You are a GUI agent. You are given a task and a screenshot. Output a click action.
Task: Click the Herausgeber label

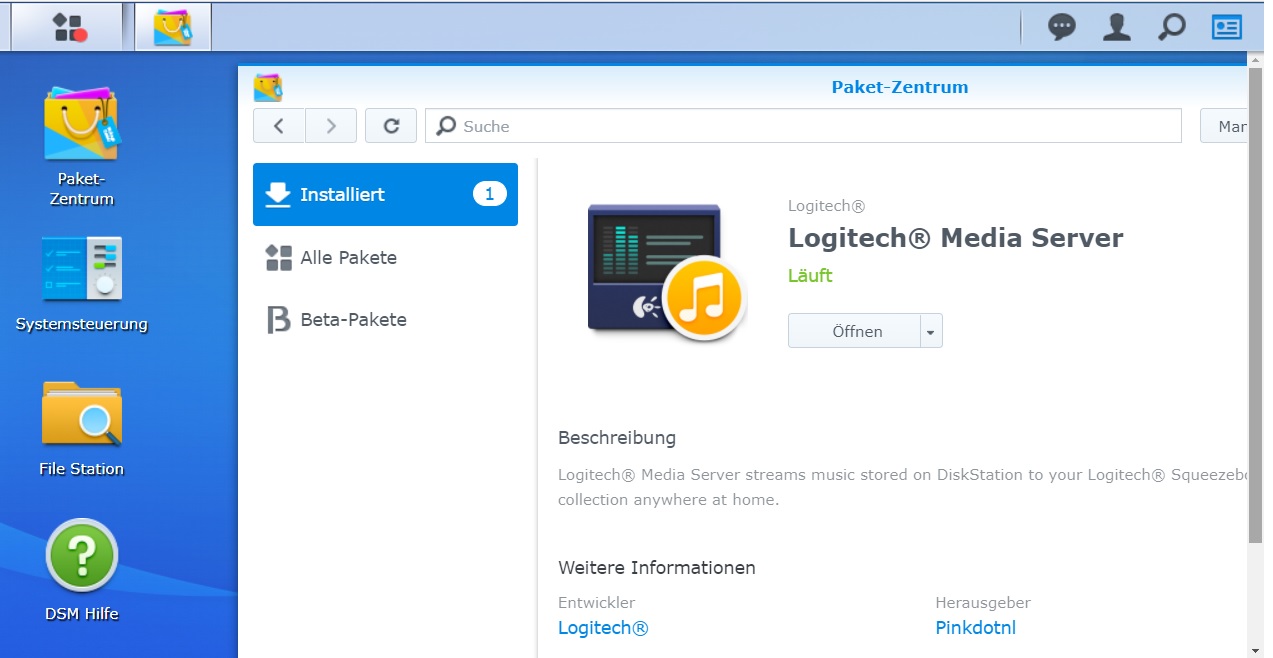pyautogui.click(x=983, y=602)
